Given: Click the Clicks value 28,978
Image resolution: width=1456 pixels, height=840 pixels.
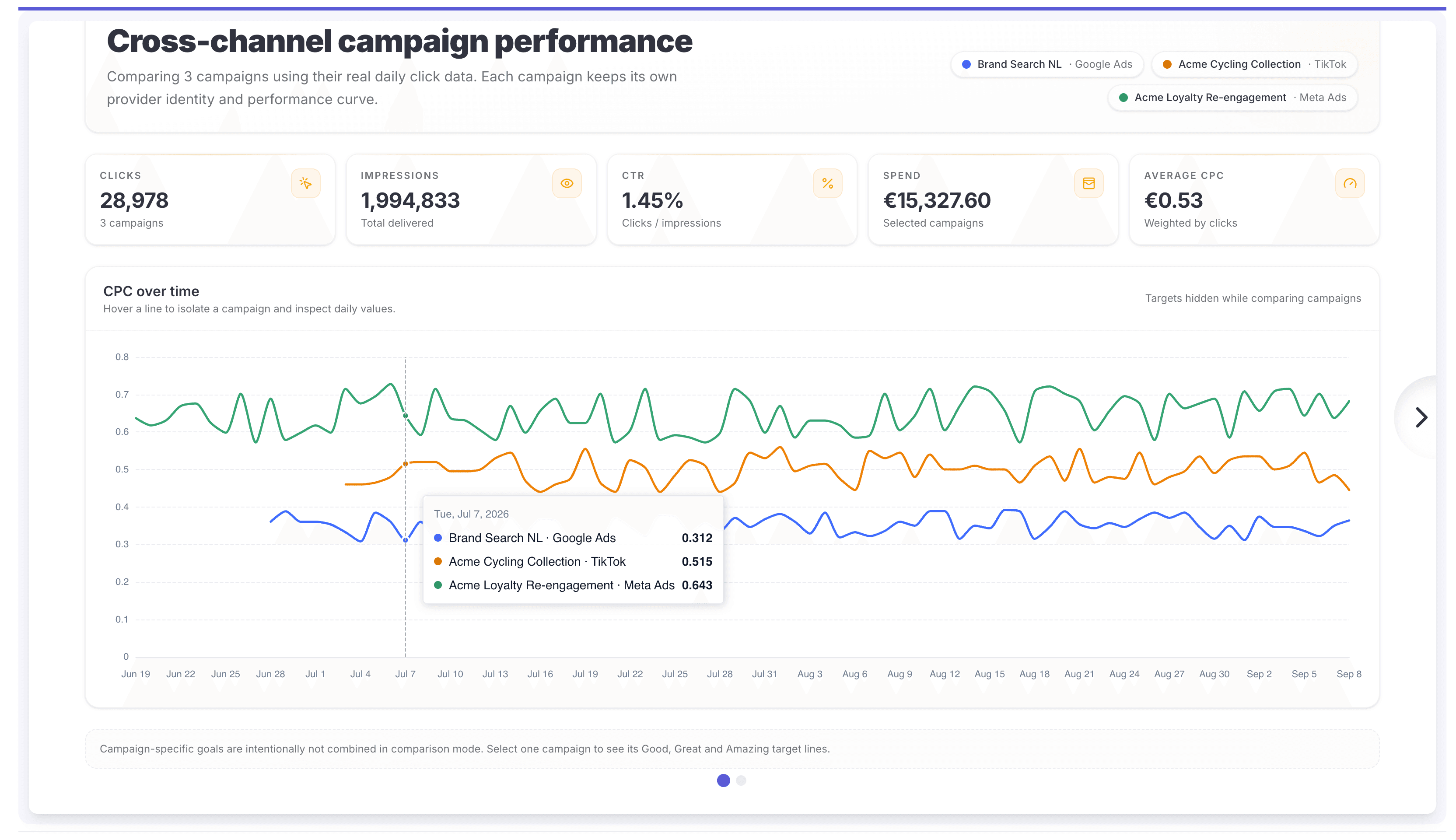Looking at the screenshot, I should coord(134,200).
